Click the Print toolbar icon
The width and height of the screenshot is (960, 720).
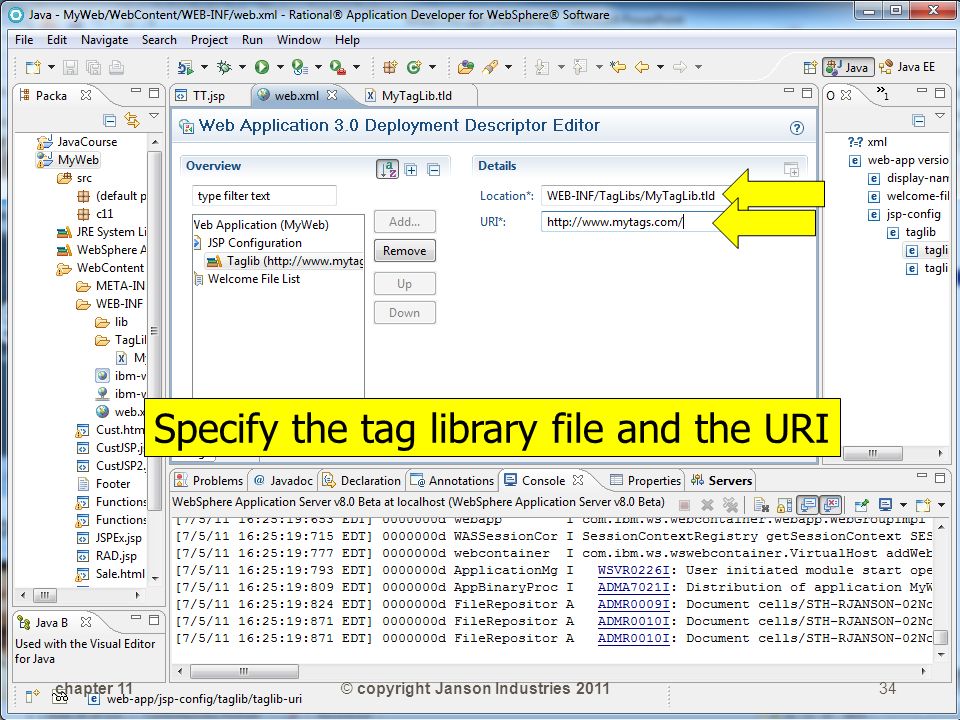(116, 67)
